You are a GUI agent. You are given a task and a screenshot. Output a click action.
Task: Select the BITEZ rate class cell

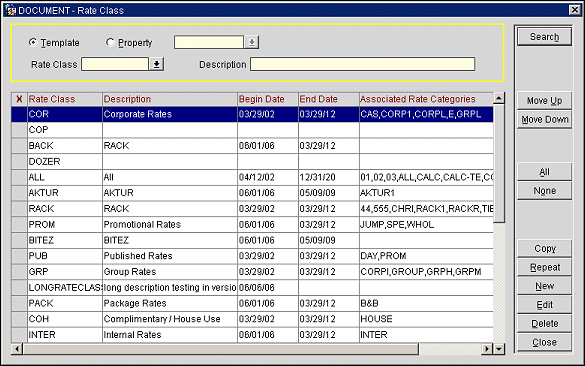pos(65,240)
